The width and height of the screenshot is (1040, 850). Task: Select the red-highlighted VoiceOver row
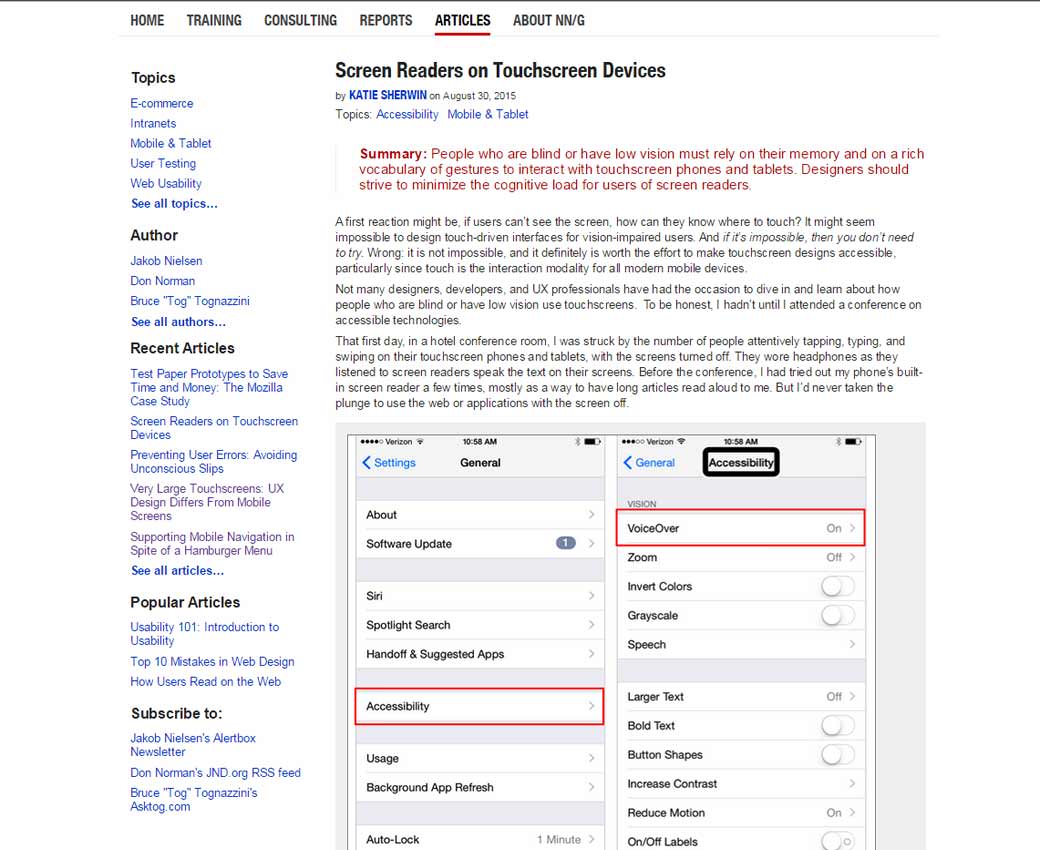coord(740,527)
